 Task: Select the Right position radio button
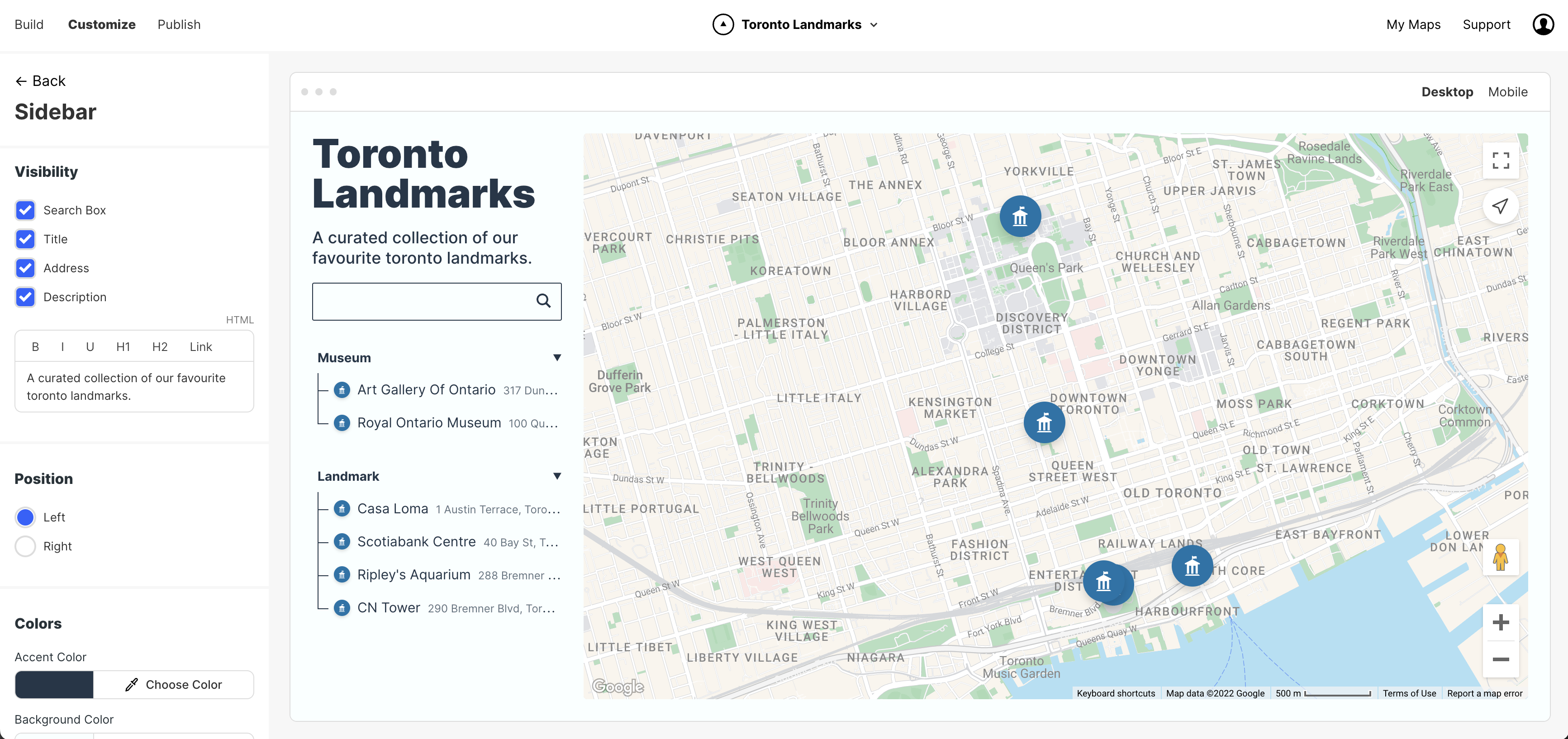pyautogui.click(x=25, y=546)
